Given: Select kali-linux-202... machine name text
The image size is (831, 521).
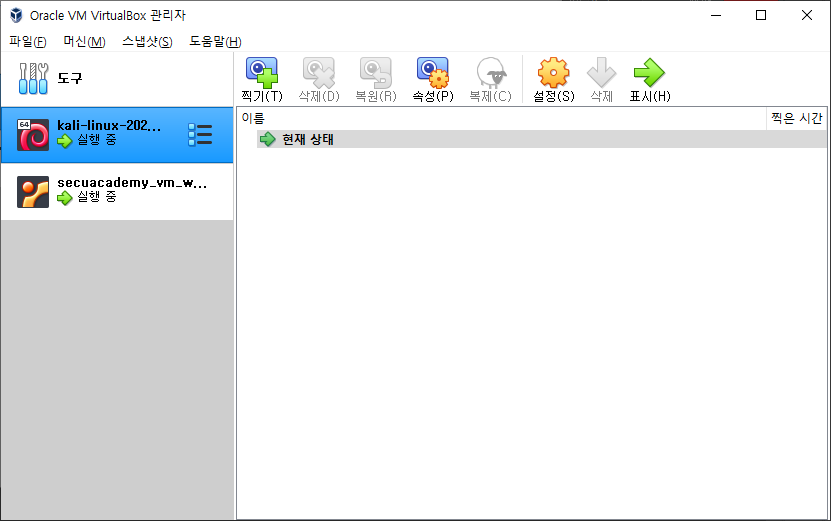Looking at the screenshot, I should click(109, 126).
